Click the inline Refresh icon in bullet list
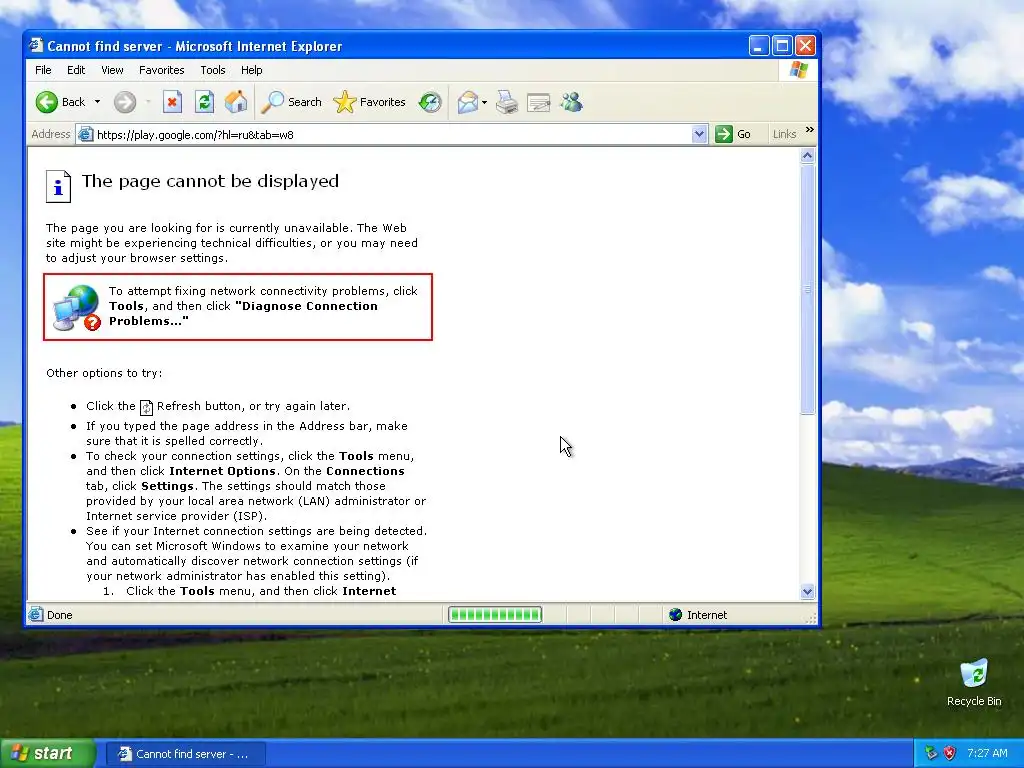 pos(146,408)
